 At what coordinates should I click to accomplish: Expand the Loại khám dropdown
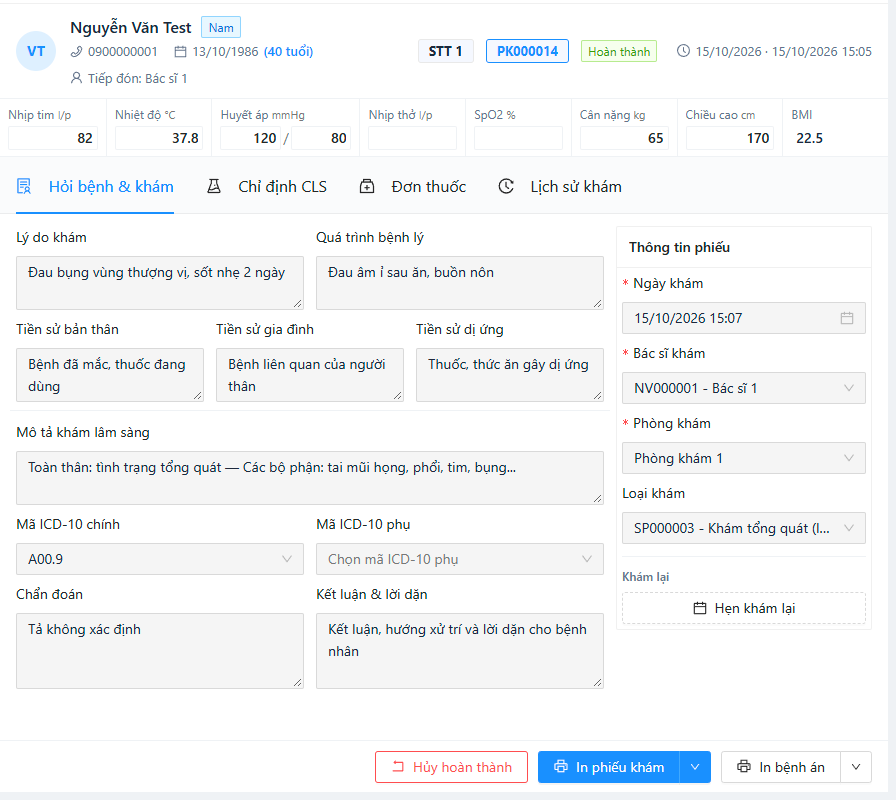(743, 528)
